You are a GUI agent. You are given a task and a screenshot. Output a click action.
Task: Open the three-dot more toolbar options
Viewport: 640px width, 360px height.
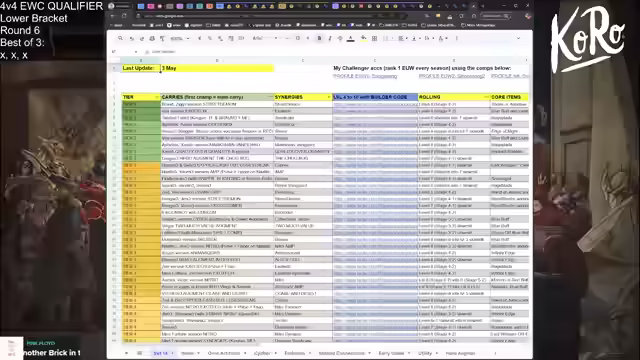click(456, 38)
